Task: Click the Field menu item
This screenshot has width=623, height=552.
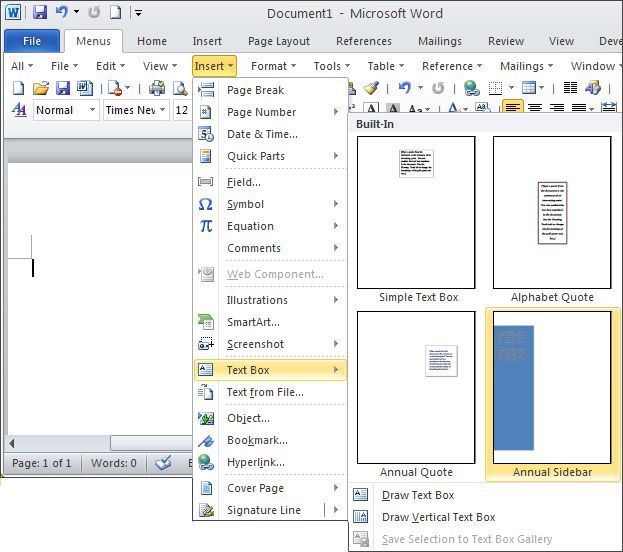Action: (x=270, y=182)
